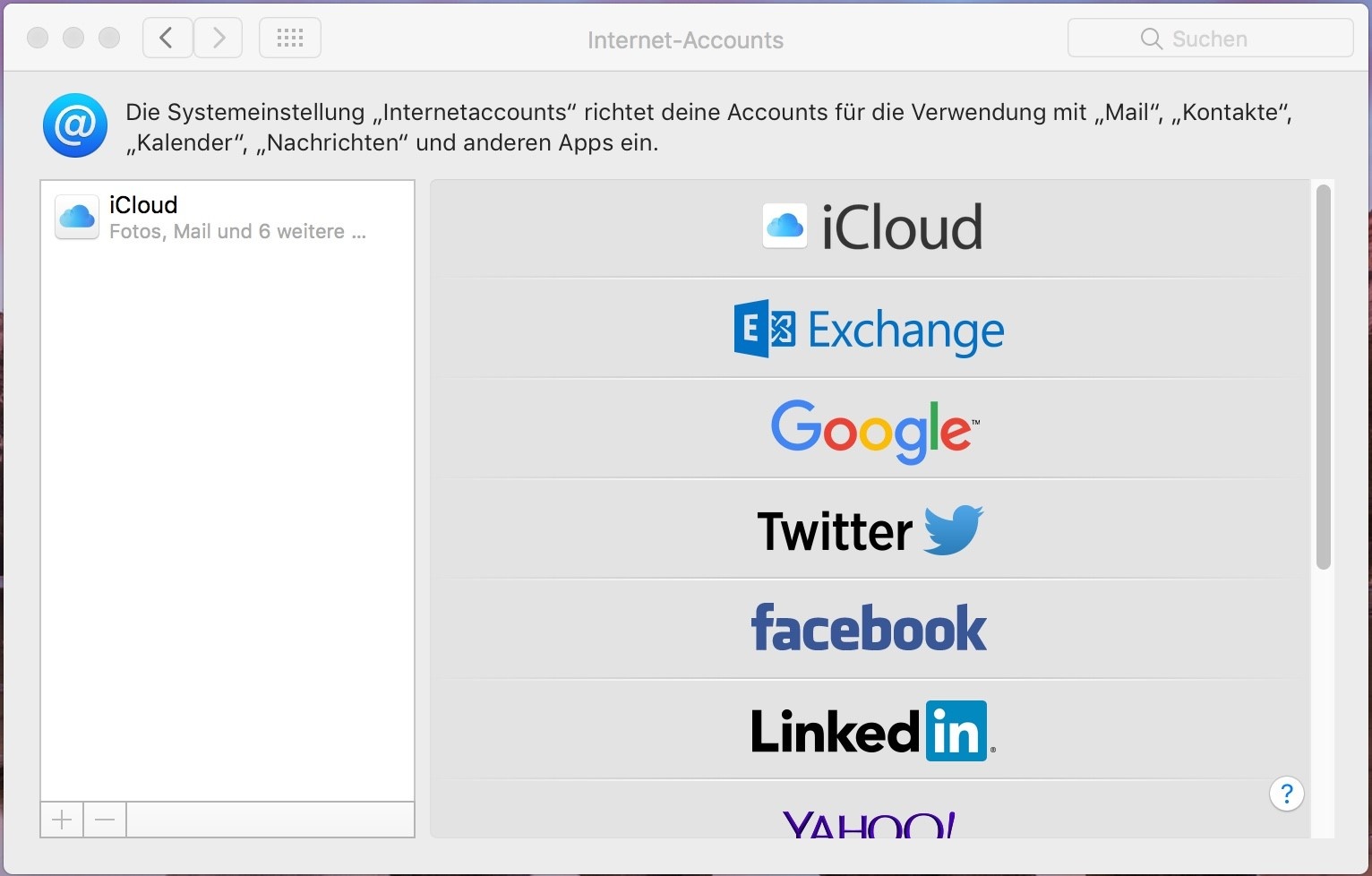This screenshot has width=1372, height=876.
Task: Choose iCloud as account type
Action: click(870, 228)
